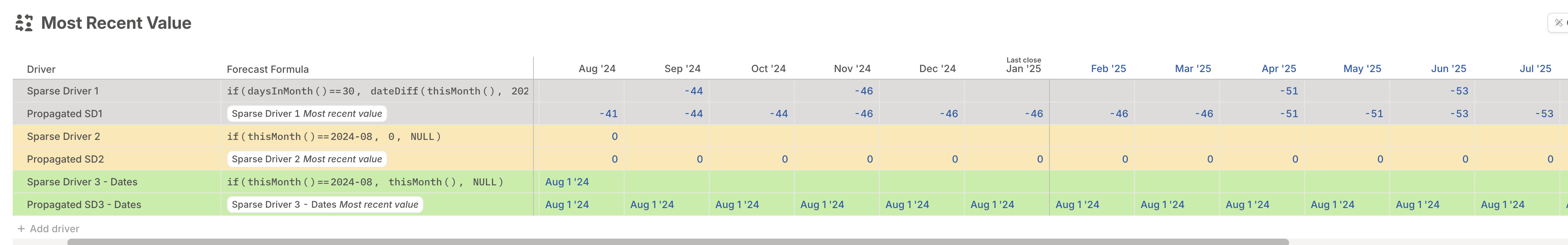The width and height of the screenshot is (1568, 245).
Task: Select the Sparse Driver 3 - Dates formula chip
Action: click(x=325, y=205)
